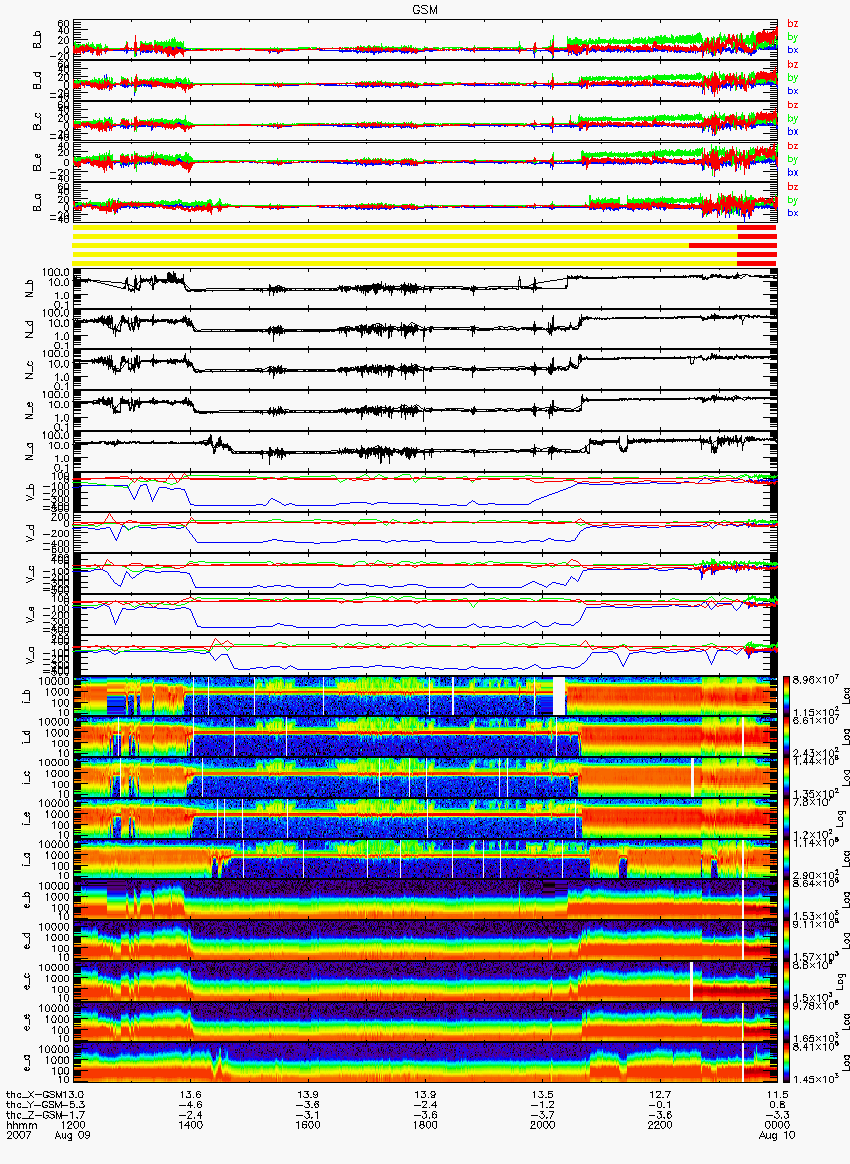Select the N_d density axis label

pyautogui.click(x=30, y=329)
